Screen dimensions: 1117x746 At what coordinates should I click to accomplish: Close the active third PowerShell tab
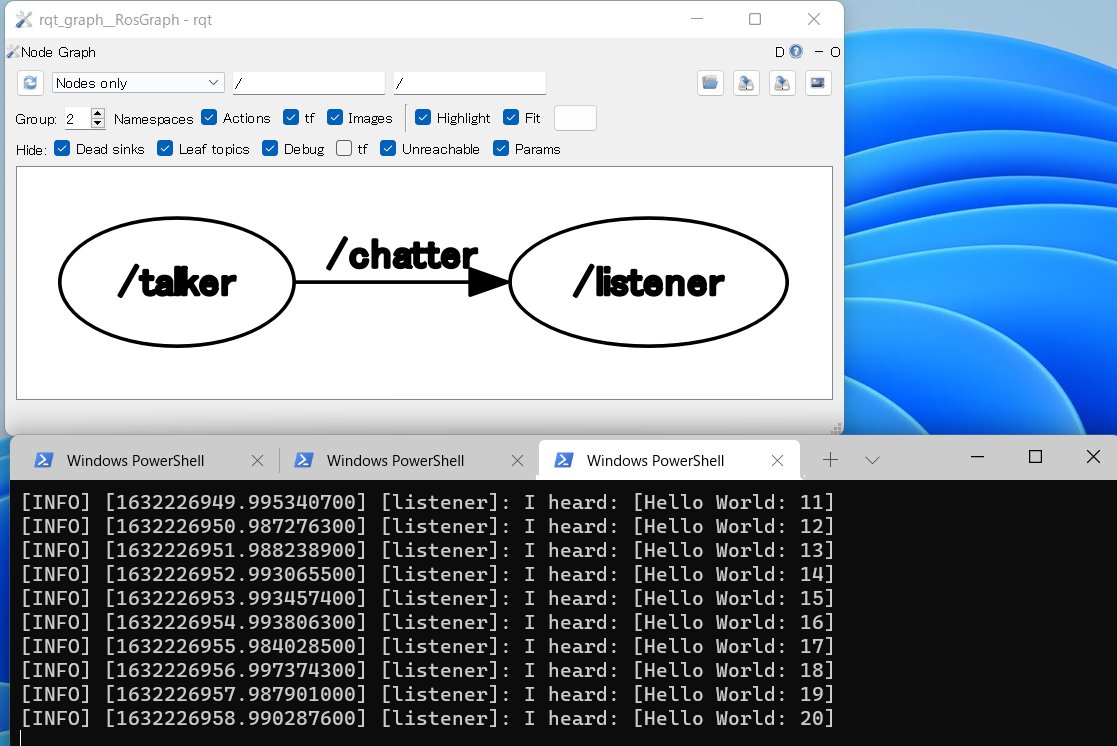click(777, 461)
